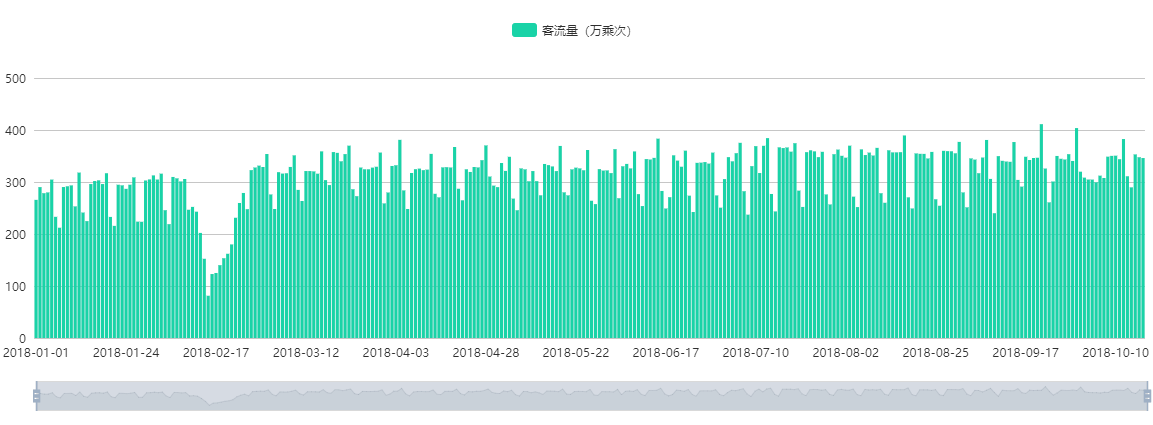Click the 2018-03-12 x-axis date label

click(x=306, y=353)
